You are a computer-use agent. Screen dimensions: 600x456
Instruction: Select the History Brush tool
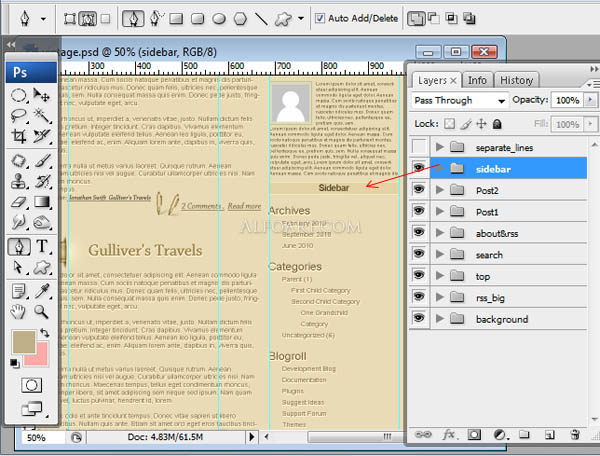[42, 181]
